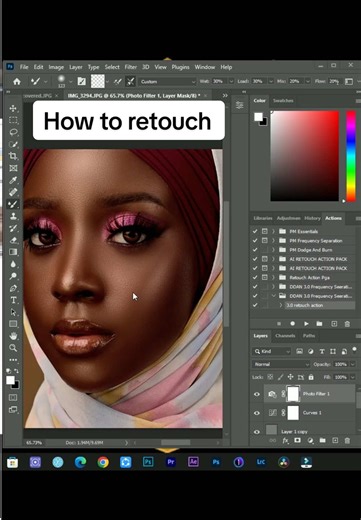Hide the Photo Filter 1 layer
This screenshot has width=361, height=520.
click(257, 394)
